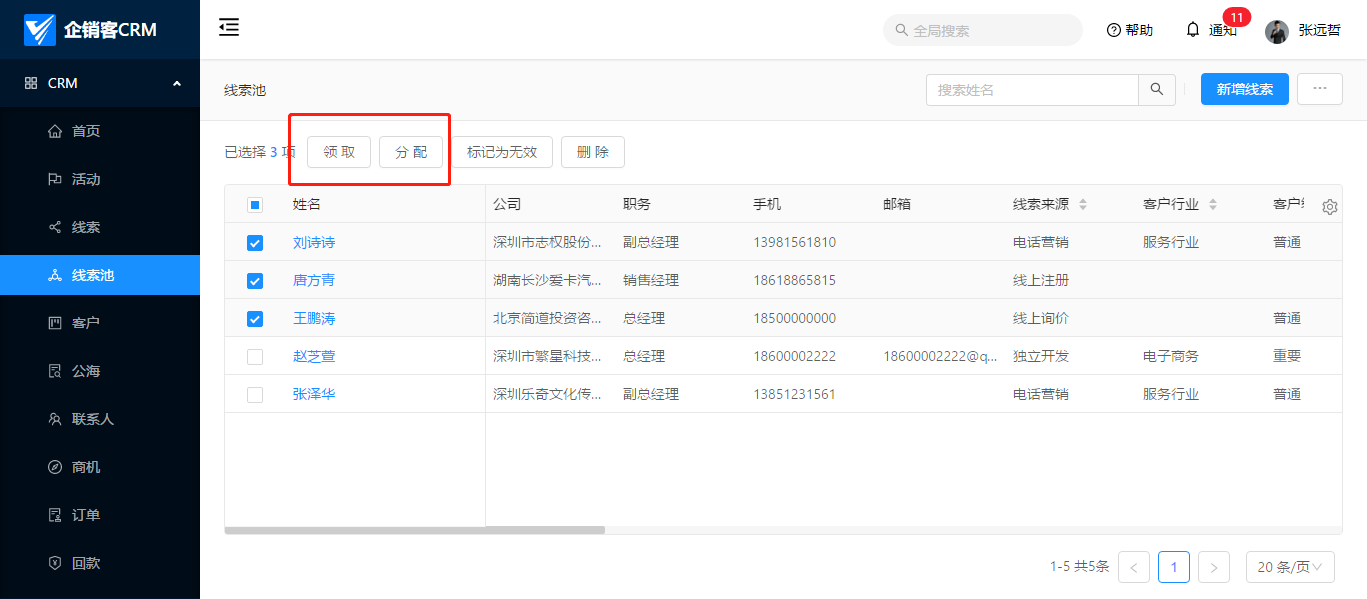The image size is (1367, 599).
Task: Sort by 客户行业 column sorter arrows
Action: pos(1212,204)
